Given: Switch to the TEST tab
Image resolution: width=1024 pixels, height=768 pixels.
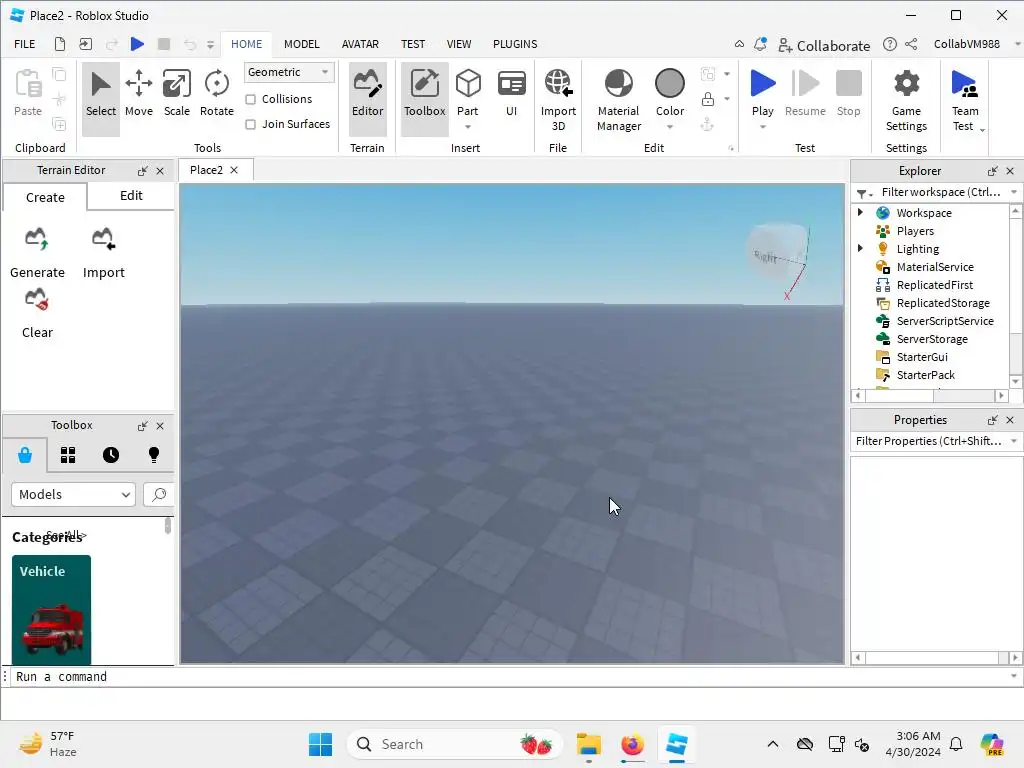Looking at the screenshot, I should point(413,44).
